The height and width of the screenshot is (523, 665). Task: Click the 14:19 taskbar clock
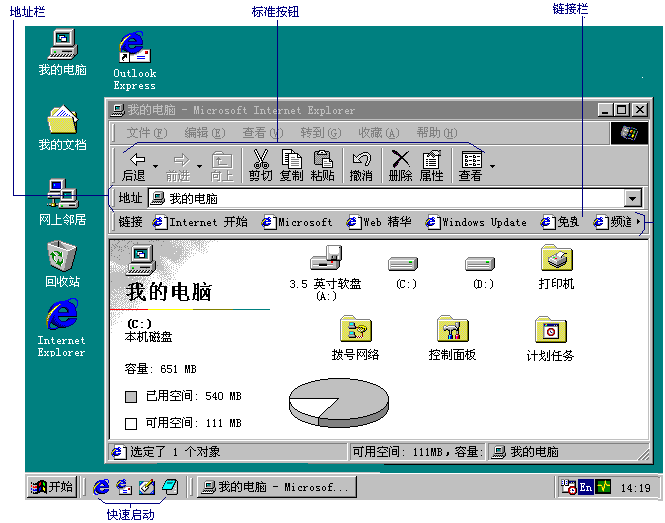tap(635, 488)
